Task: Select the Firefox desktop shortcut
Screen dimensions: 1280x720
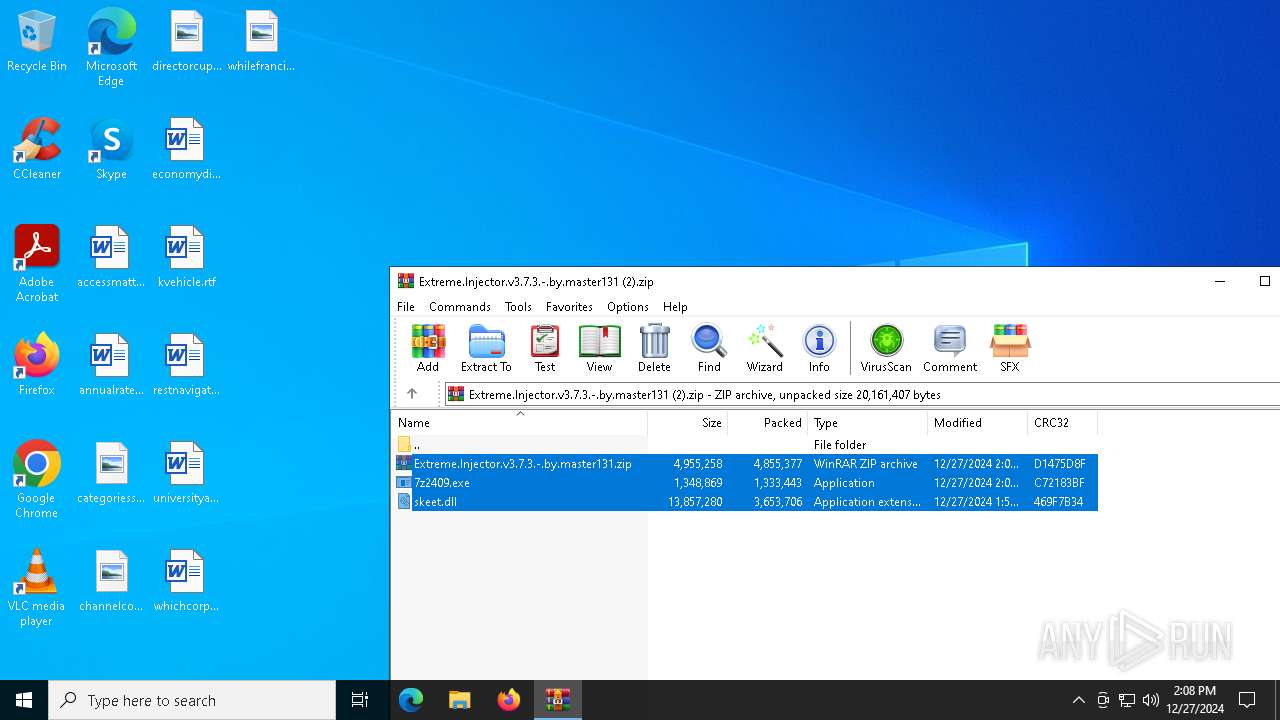Action: tap(37, 365)
